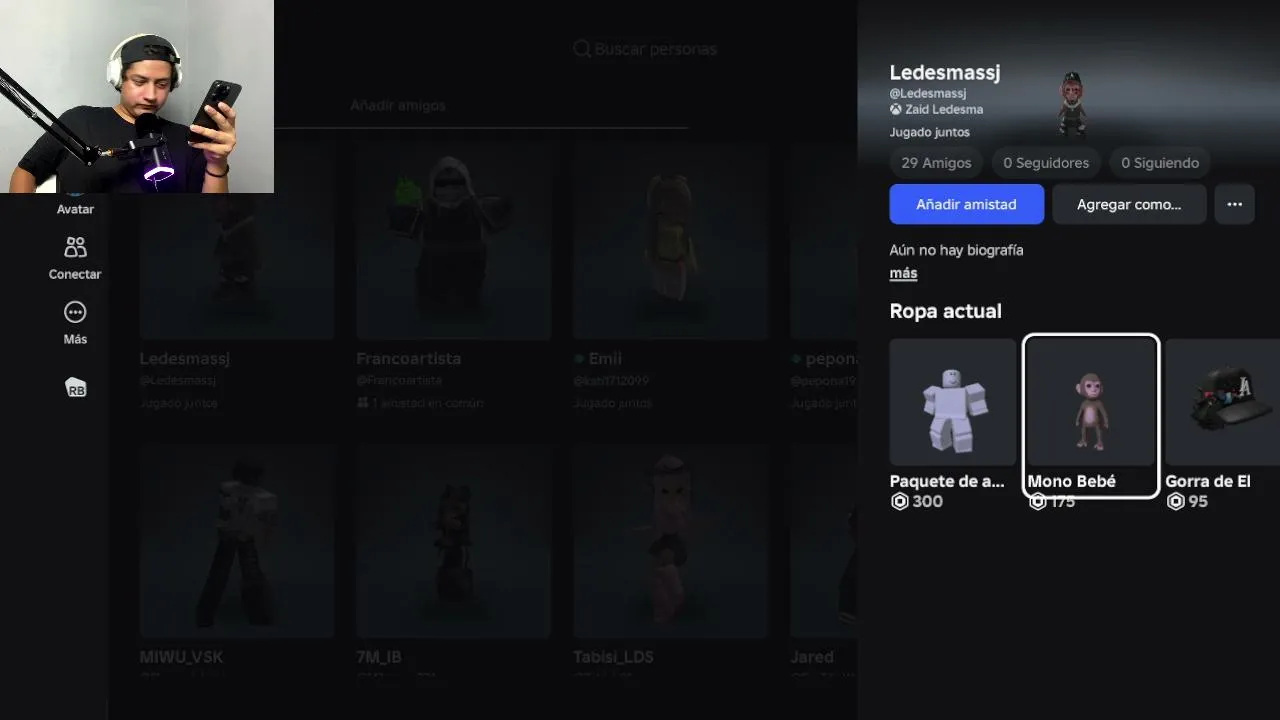This screenshot has height=720, width=1280.
Task: Click the Robux icon beside price 95
Action: tap(1175, 501)
